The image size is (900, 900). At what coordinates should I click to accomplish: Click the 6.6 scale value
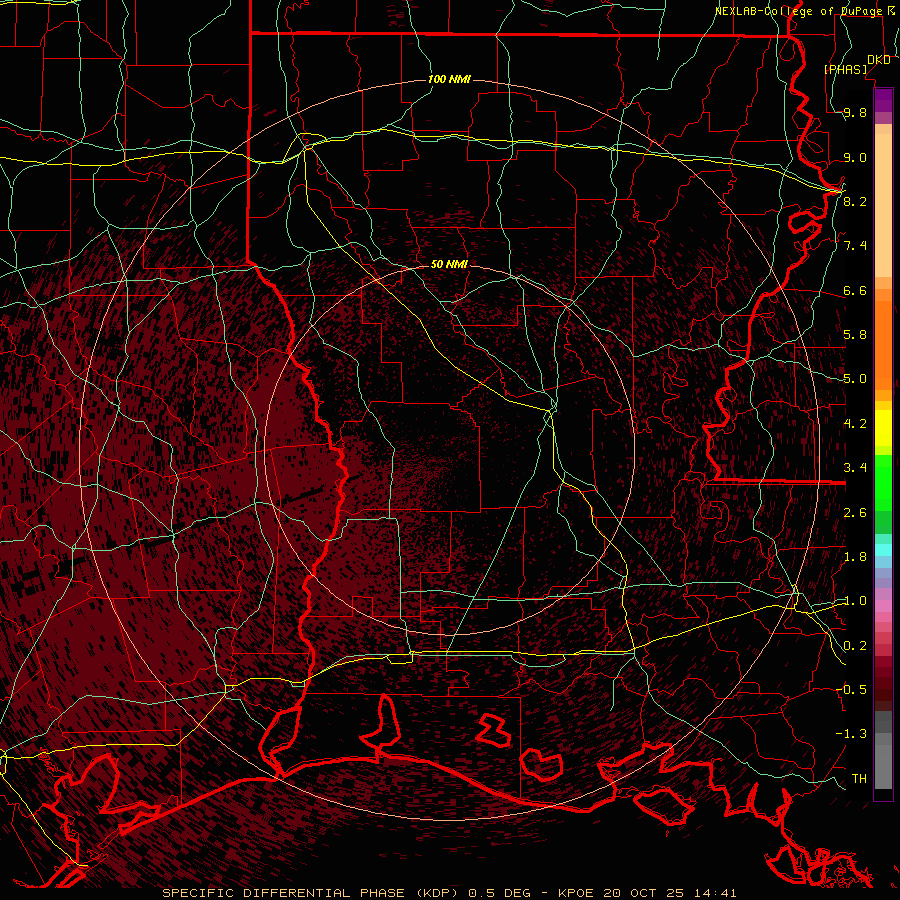point(855,291)
